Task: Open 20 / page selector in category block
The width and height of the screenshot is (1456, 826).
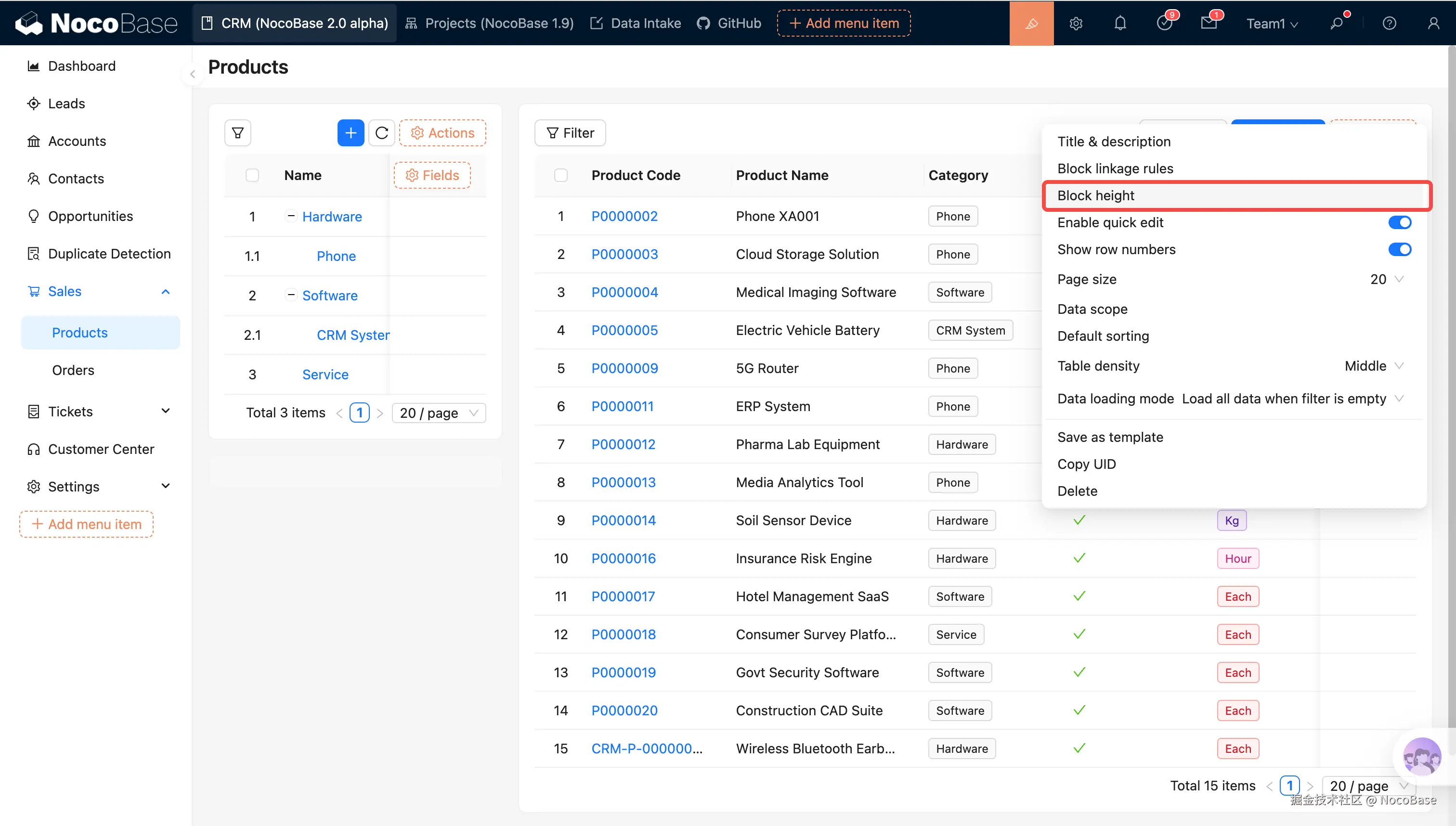Action: pyautogui.click(x=439, y=413)
